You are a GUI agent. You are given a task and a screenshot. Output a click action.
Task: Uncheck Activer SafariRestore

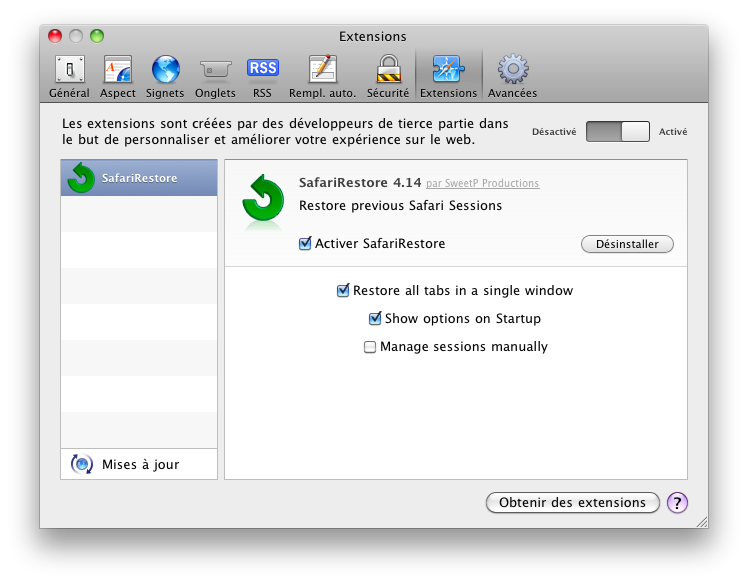coord(305,243)
